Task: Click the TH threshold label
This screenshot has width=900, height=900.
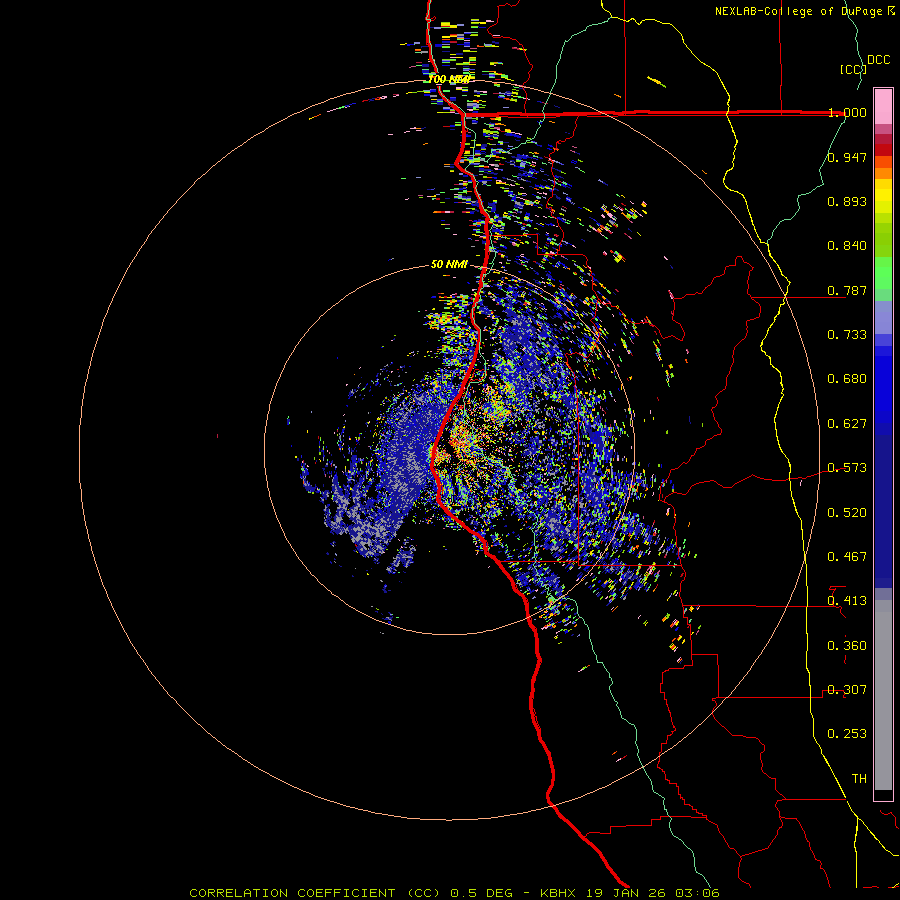Action: click(859, 779)
